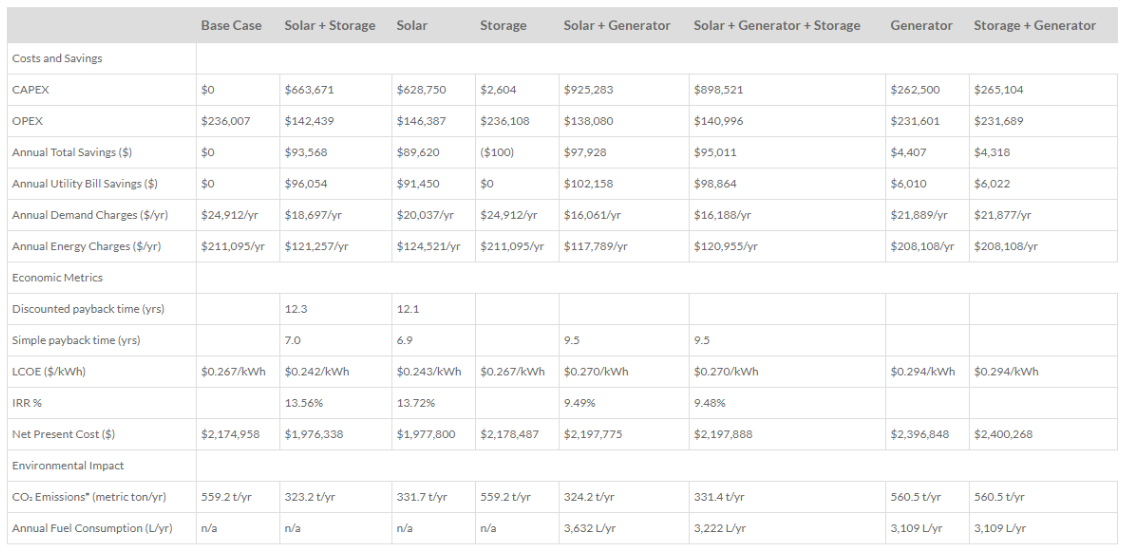Click the simple payback value 6.9
Viewport: 1128px width, 552px height.
tap(404, 340)
